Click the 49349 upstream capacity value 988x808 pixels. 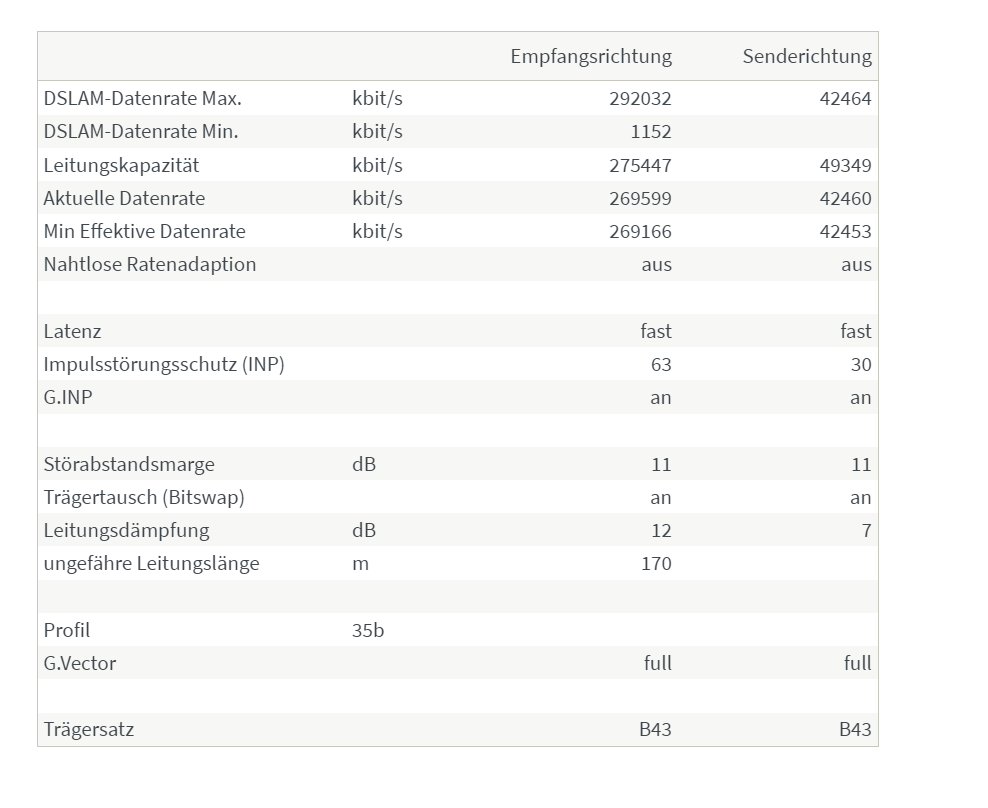[x=845, y=166]
